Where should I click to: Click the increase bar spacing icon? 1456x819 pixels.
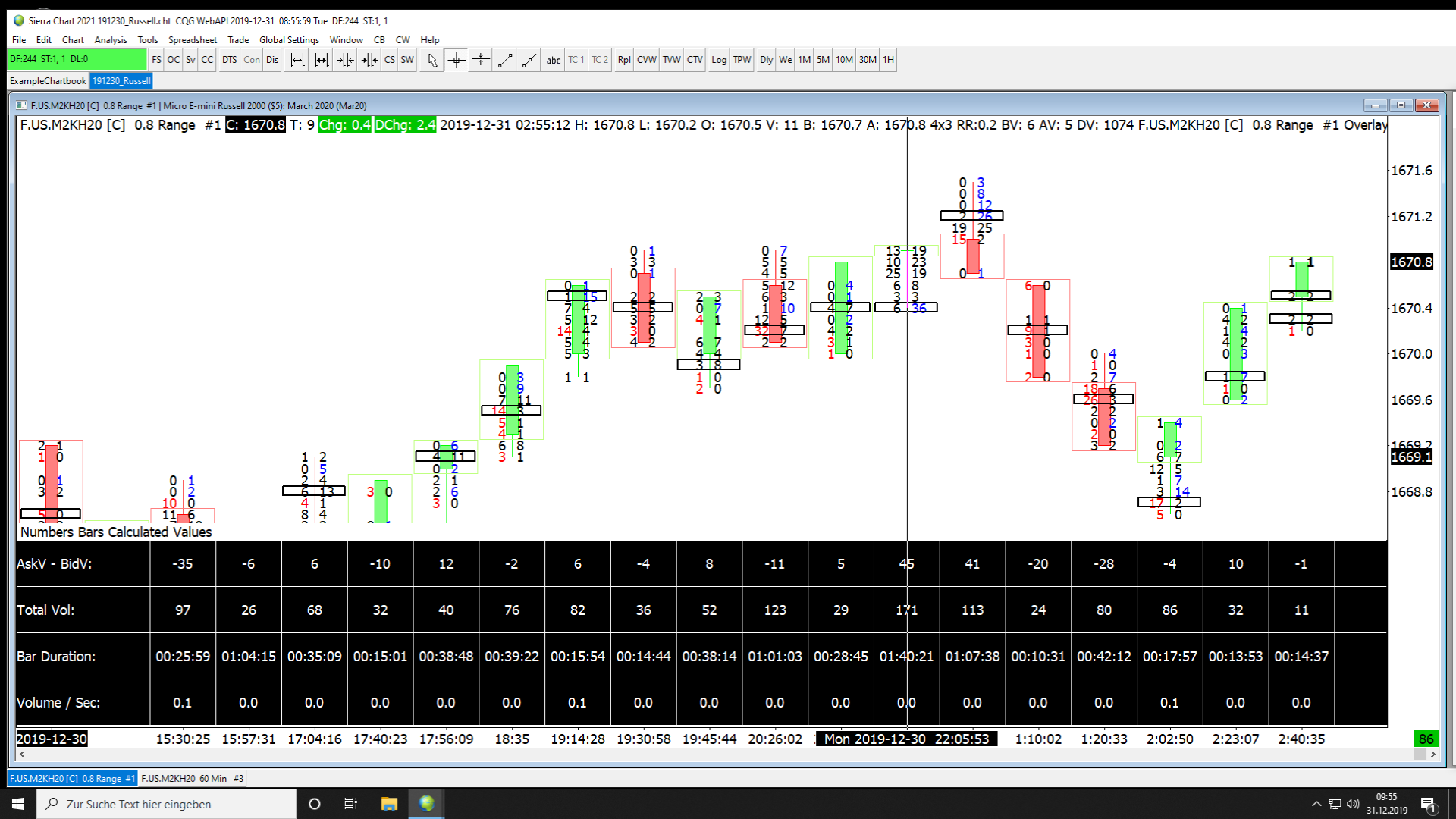(297, 60)
